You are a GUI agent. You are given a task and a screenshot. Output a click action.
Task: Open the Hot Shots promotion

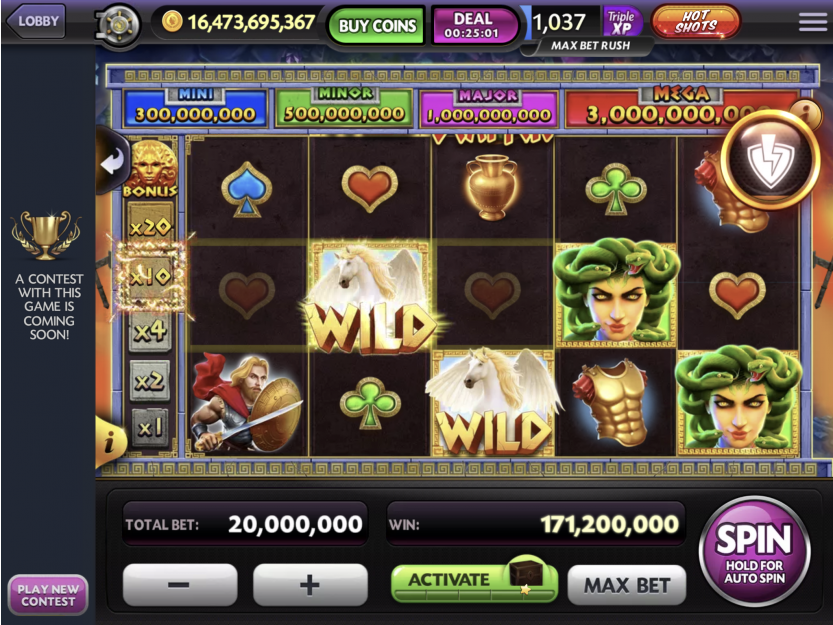click(695, 22)
